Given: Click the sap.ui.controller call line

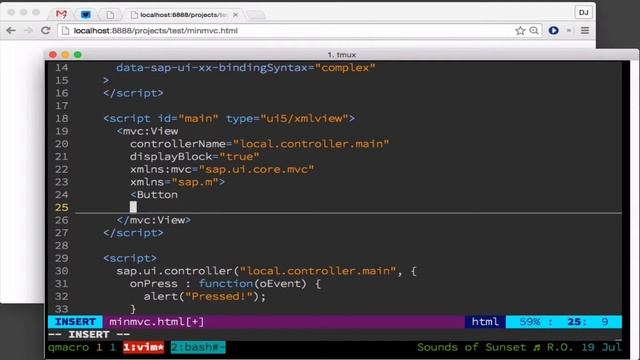Looking at the screenshot, I should 266,271.
